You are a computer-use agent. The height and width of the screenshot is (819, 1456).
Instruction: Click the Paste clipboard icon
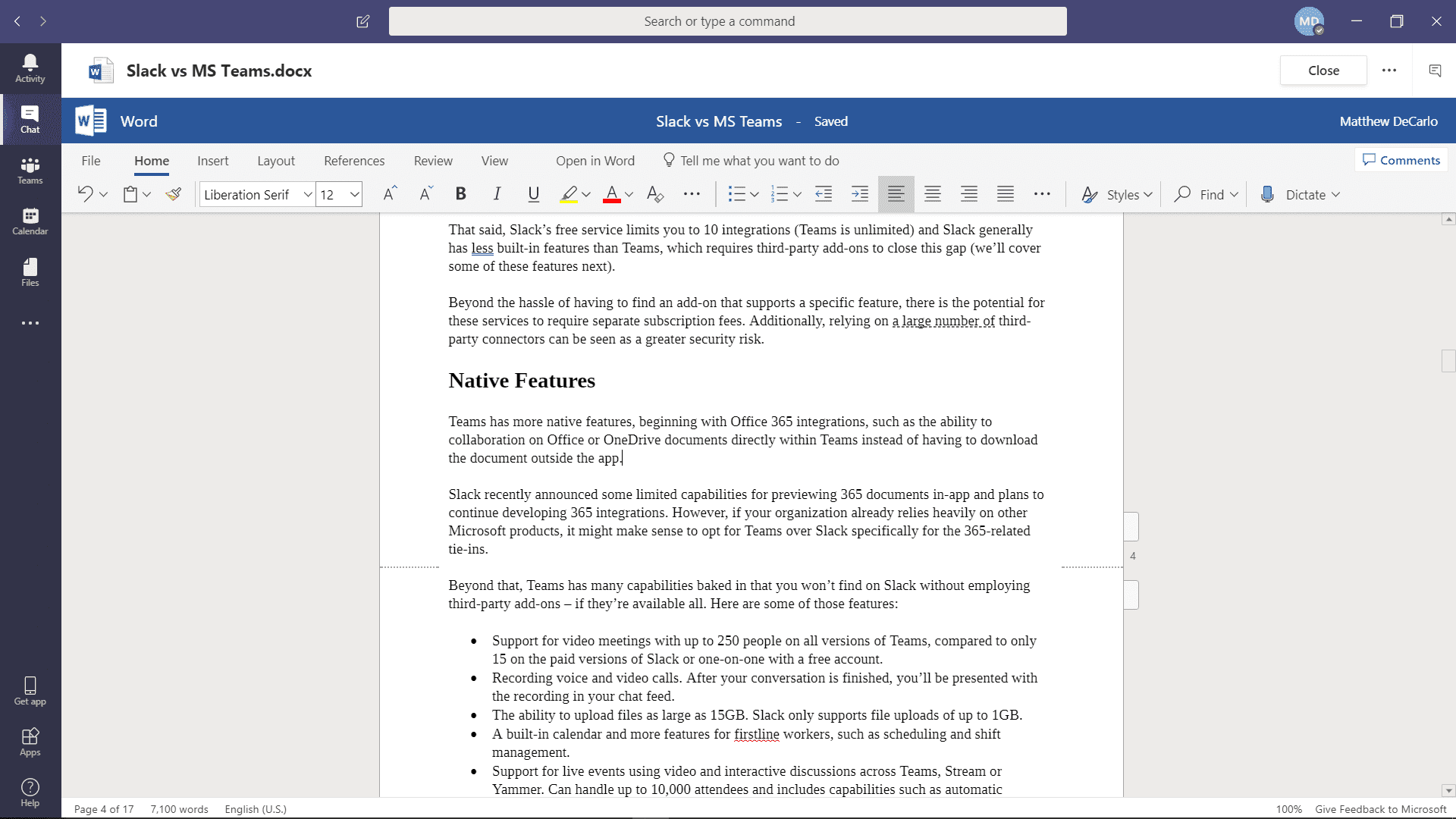(x=130, y=194)
